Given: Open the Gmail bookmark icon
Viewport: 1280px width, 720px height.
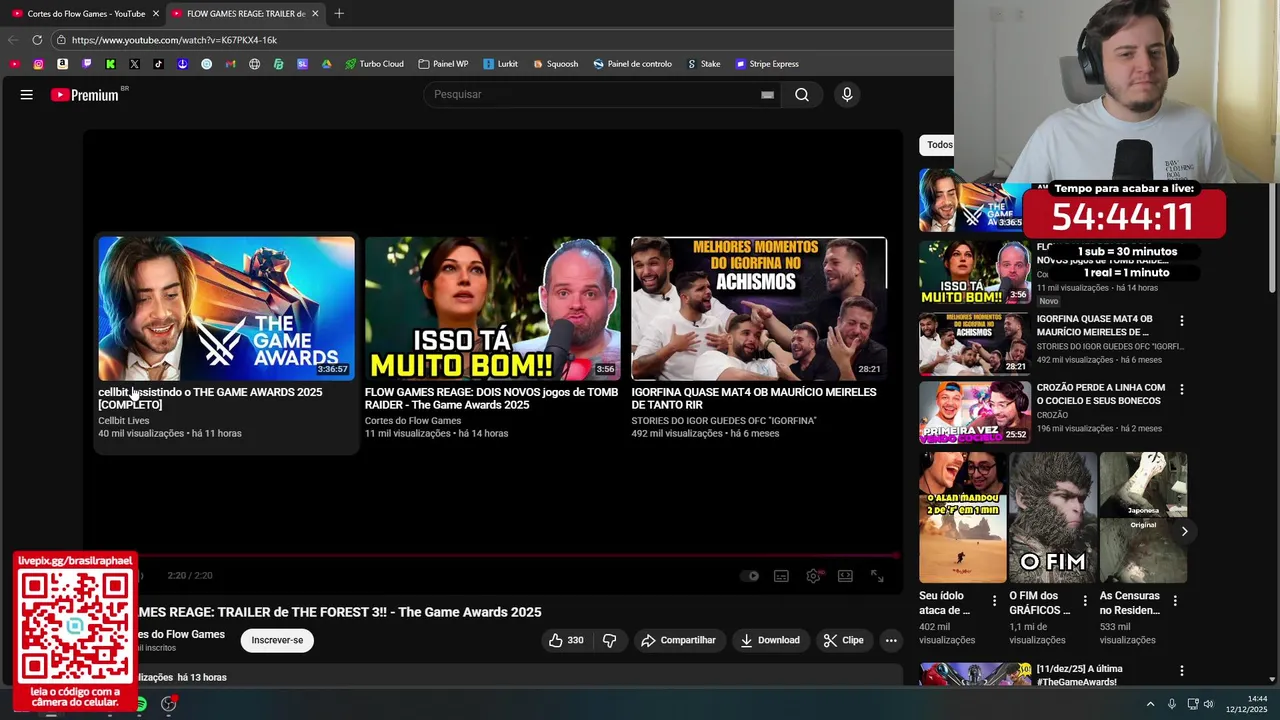Looking at the screenshot, I should click(x=230, y=64).
